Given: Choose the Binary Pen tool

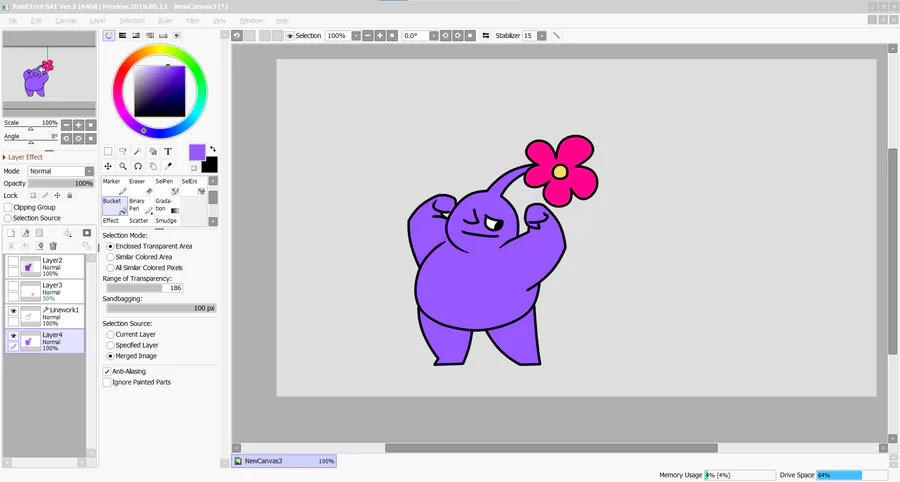Looking at the screenshot, I should click(x=141, y=206).
